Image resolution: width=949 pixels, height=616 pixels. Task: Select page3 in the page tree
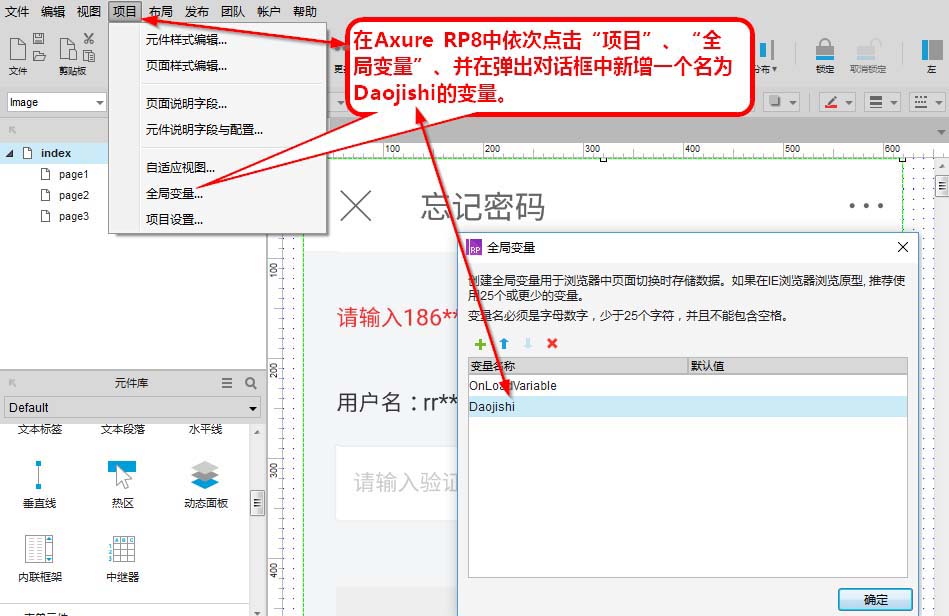coord(73,216)
